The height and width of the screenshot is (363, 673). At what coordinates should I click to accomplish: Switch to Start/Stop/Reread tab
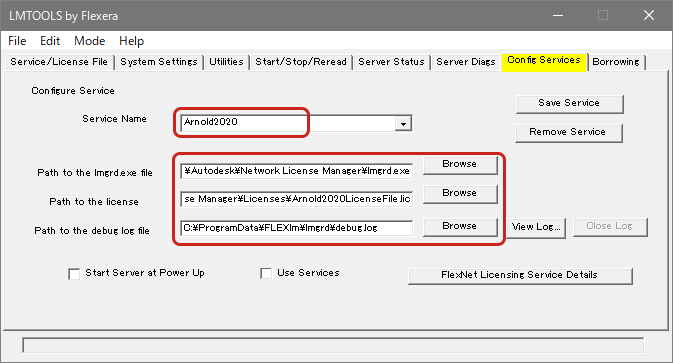point(301,62)
